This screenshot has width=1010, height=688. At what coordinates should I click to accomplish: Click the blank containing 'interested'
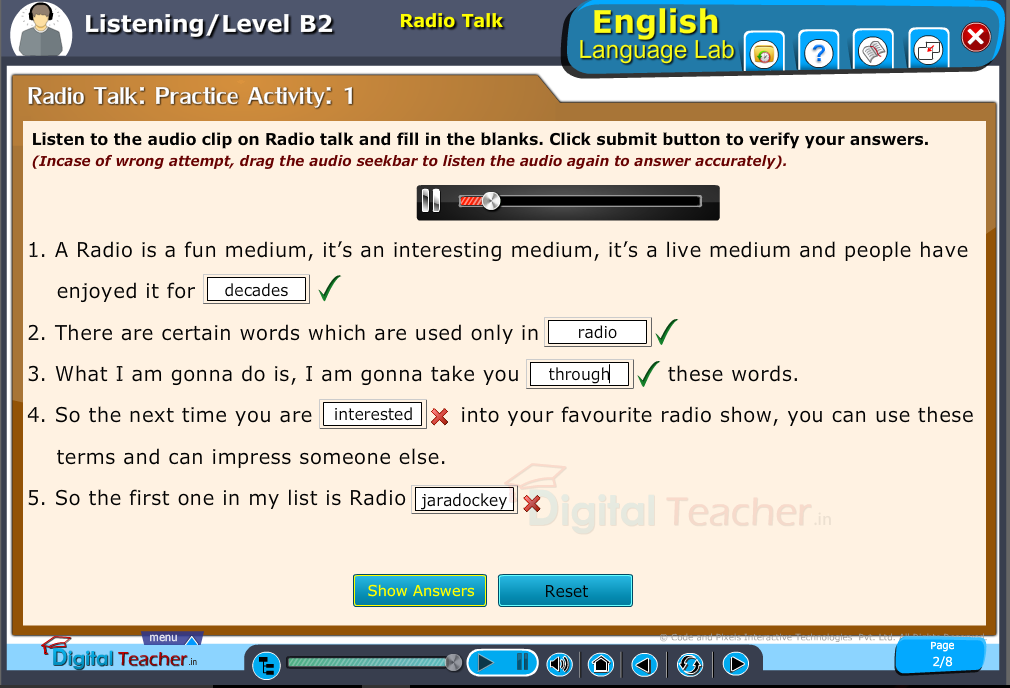[372, 415]
